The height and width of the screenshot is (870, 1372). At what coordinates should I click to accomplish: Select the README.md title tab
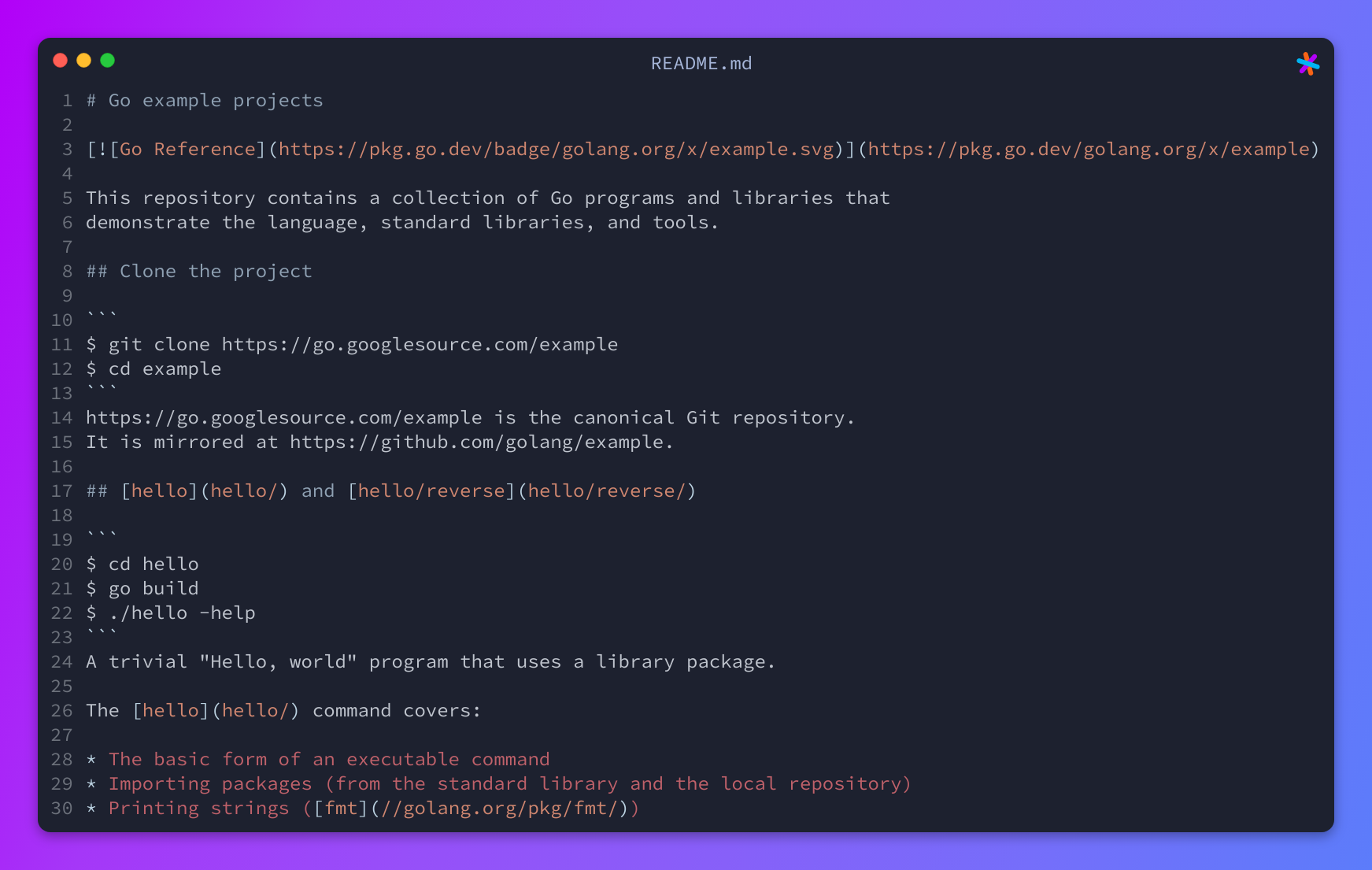click(x=701, y=63)
